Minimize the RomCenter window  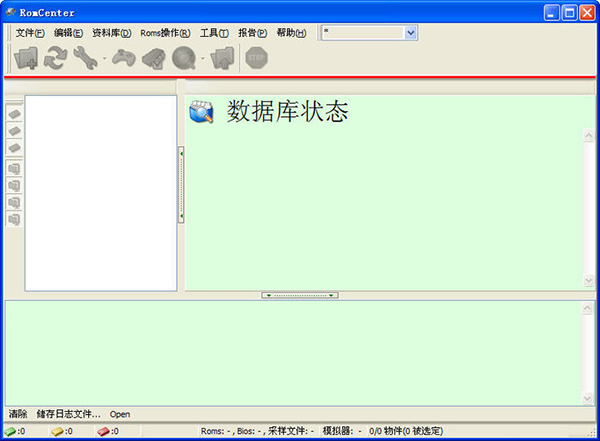(x=551, y=13)
